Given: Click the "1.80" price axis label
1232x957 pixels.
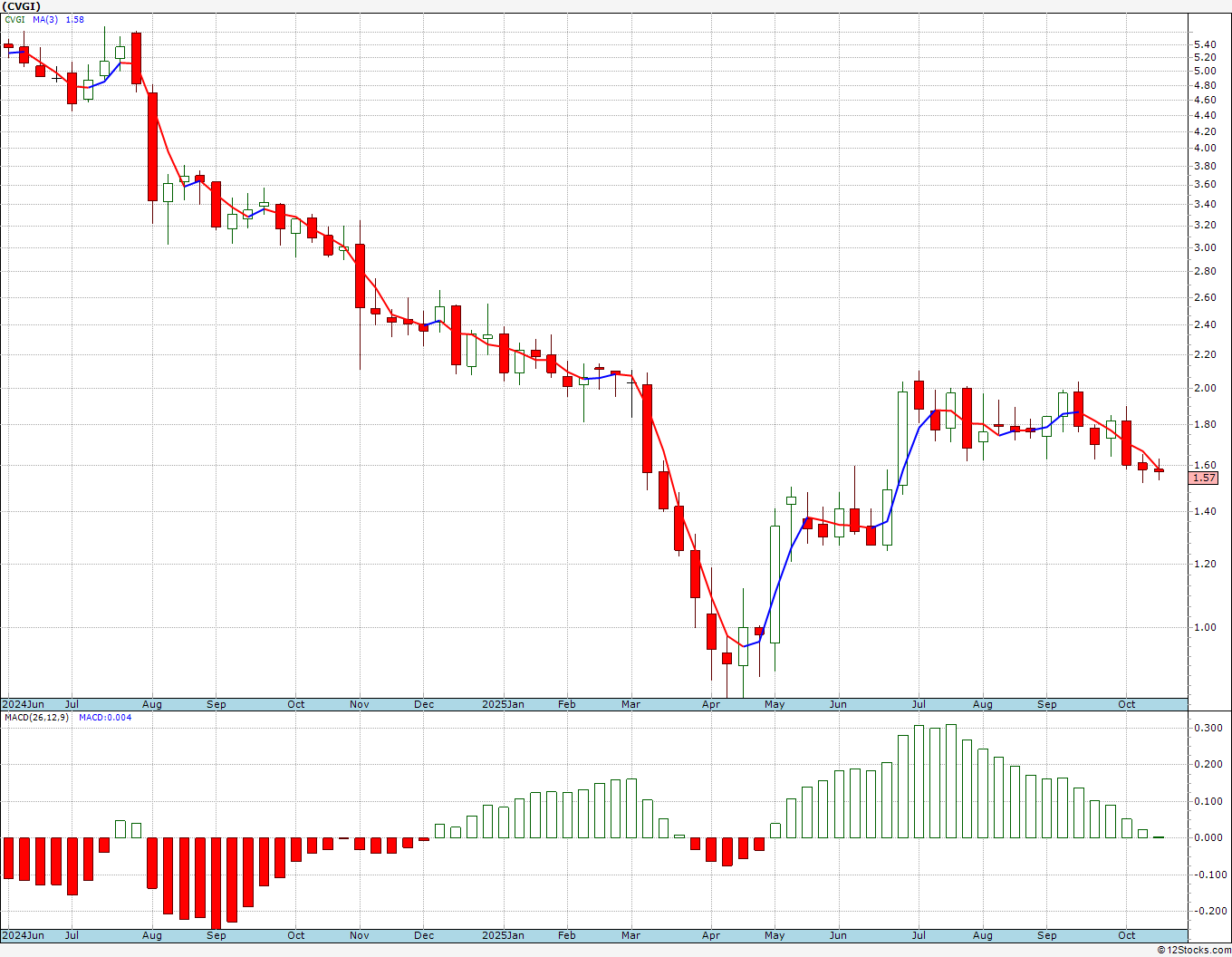Looking at the screenshot, I should [x=1205, y=424].
